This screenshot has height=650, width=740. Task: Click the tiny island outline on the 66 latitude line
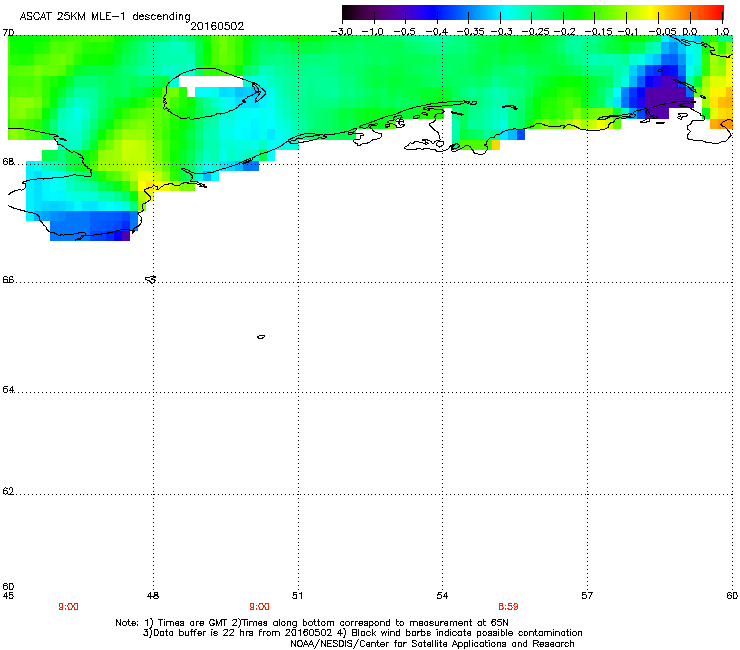(151, 279)
